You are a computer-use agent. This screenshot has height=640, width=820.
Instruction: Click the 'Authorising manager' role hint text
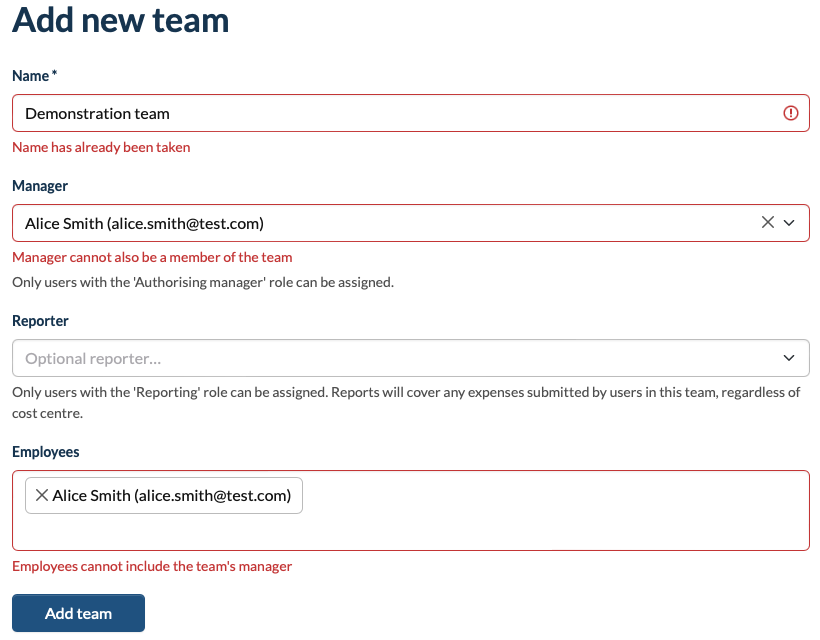point(203,282)
